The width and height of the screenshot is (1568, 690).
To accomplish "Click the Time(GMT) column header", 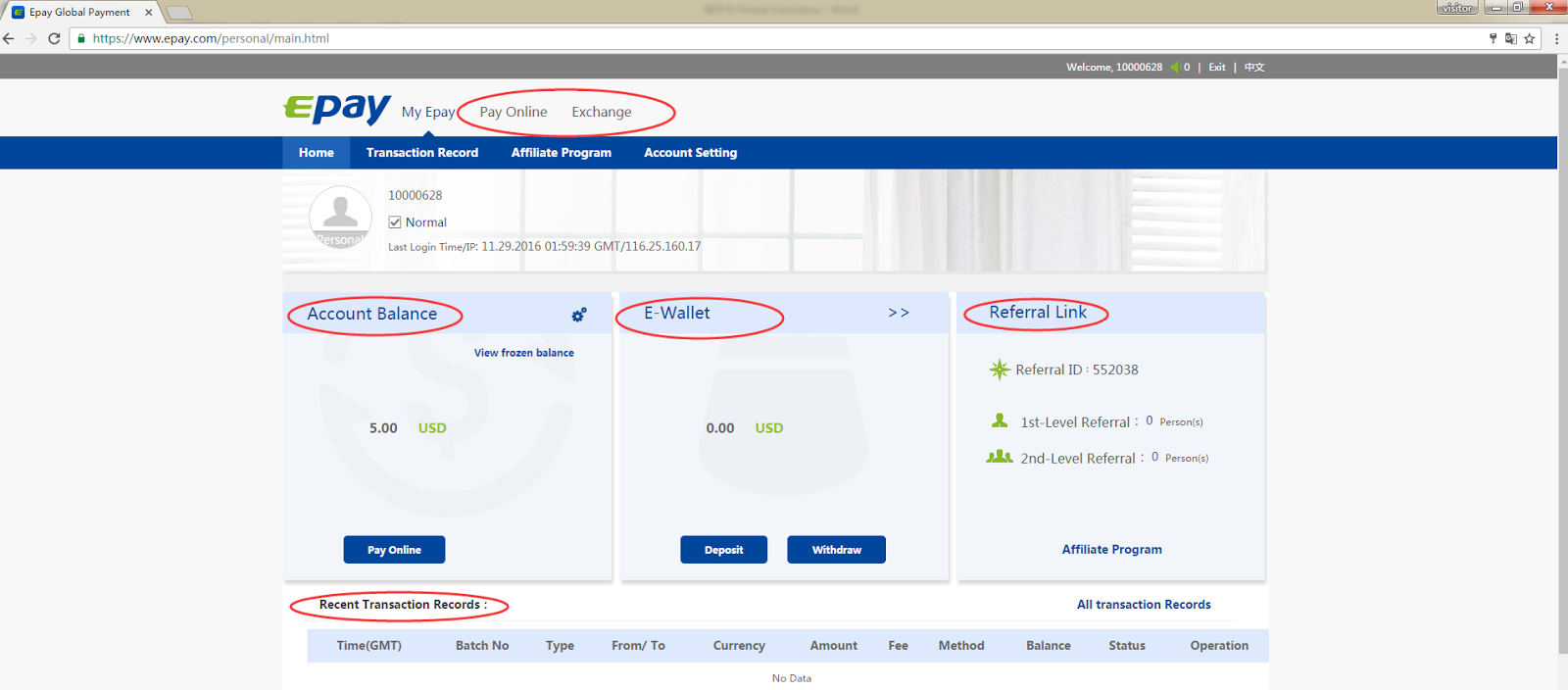I will [369, 646].
